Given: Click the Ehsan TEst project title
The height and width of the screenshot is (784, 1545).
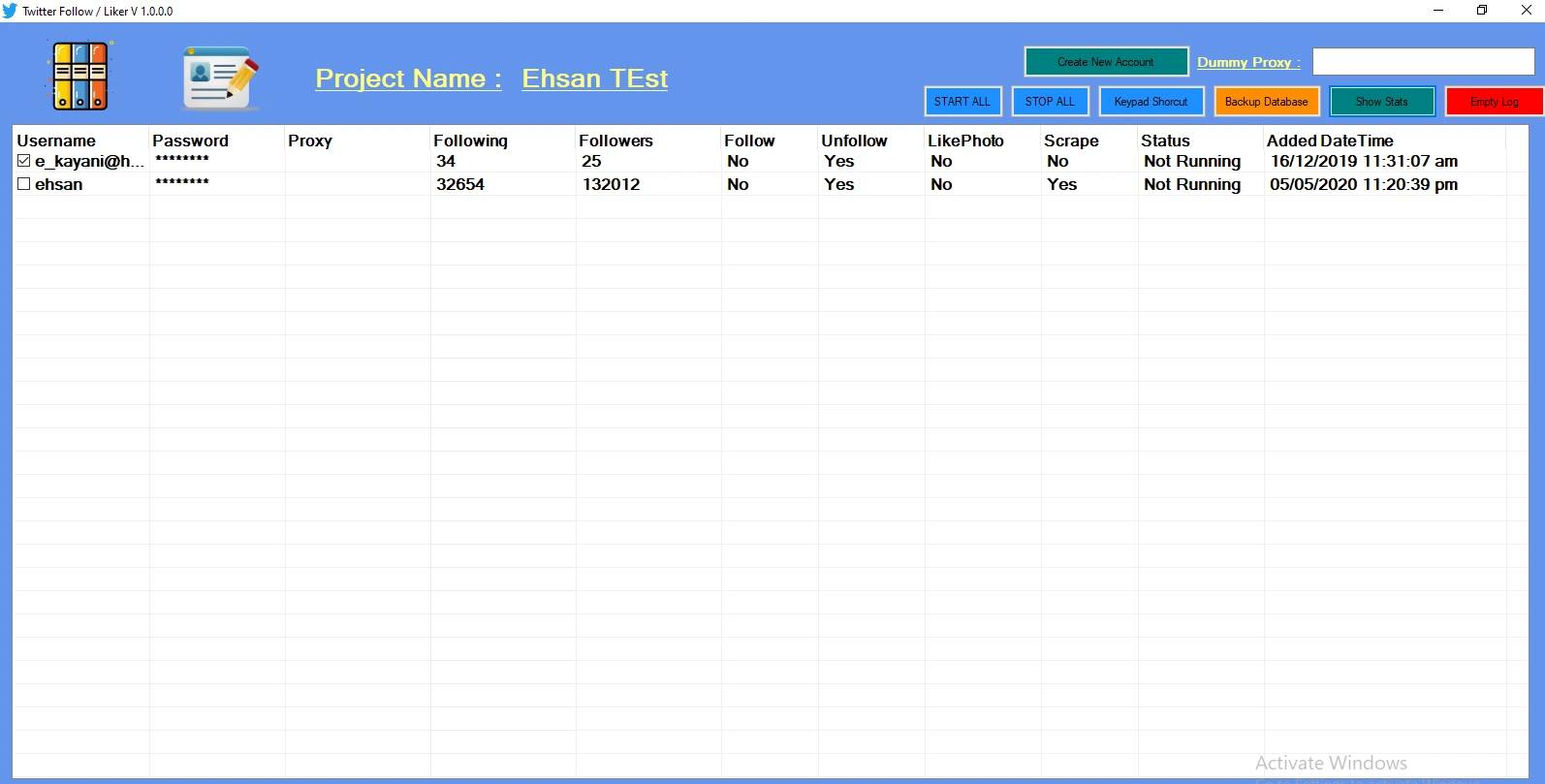Looking at the screenshot, I should point(595,78).
